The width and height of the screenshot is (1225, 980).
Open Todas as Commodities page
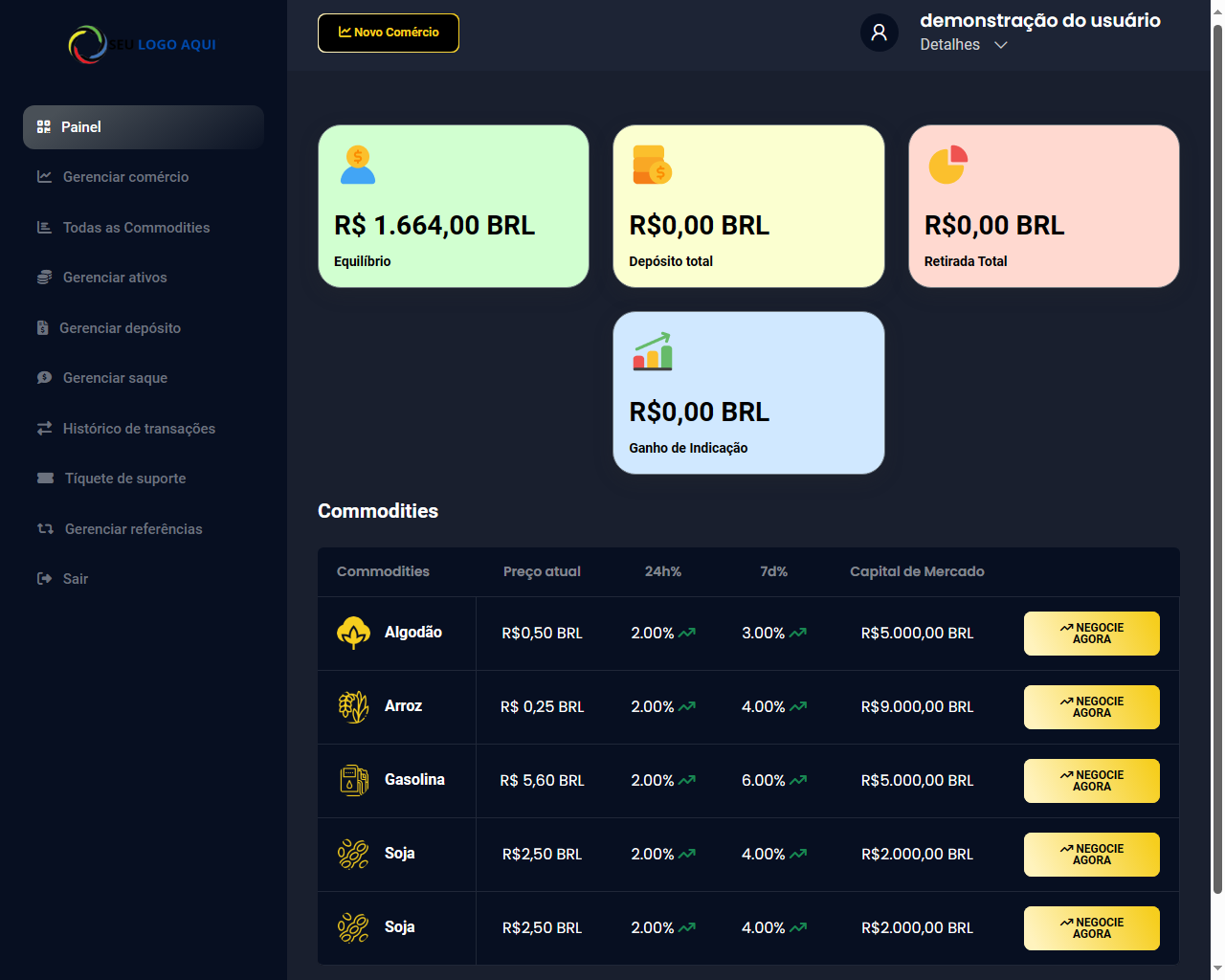click(x=136, y=228)
